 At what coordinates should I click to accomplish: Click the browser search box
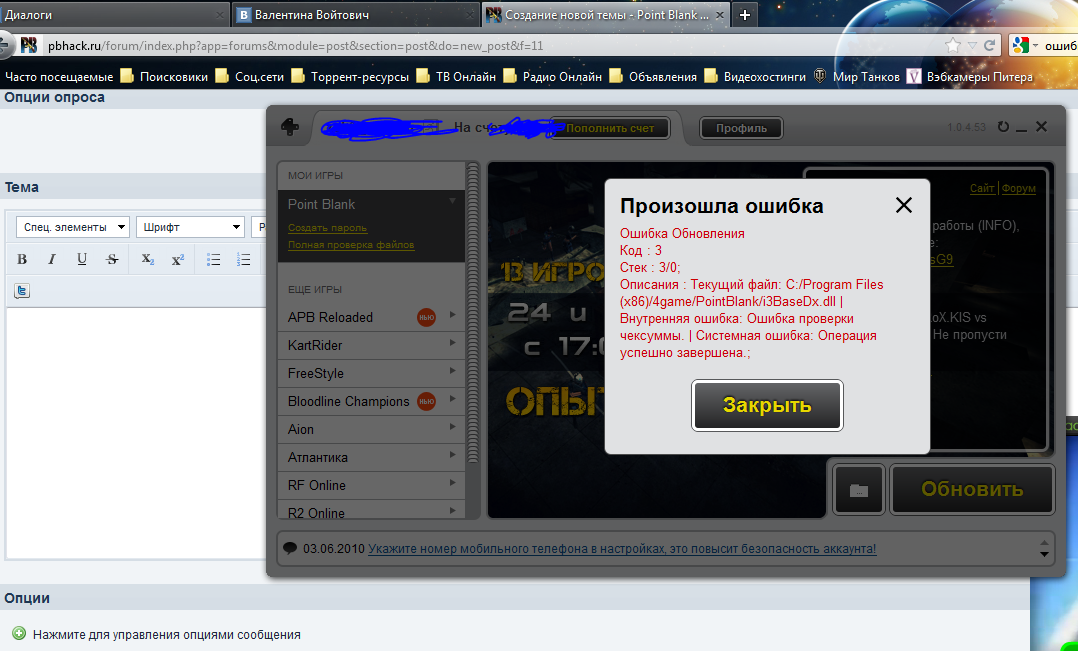[x=1059, y=46]
